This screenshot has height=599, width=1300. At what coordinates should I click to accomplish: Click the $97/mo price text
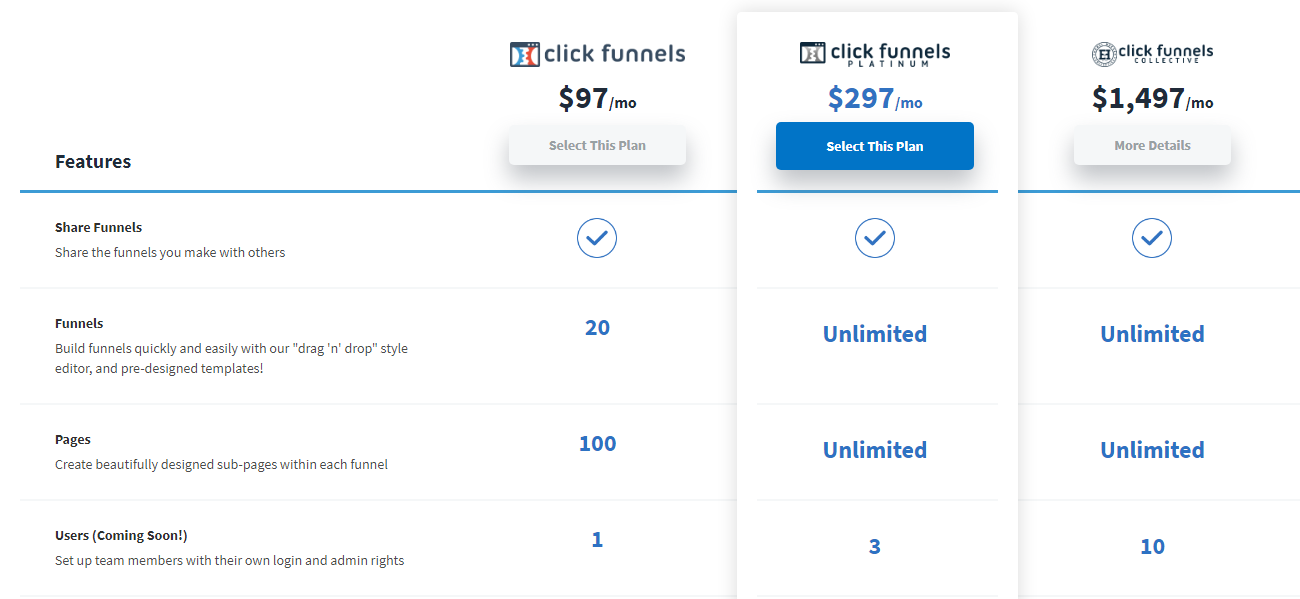(597, 99)
